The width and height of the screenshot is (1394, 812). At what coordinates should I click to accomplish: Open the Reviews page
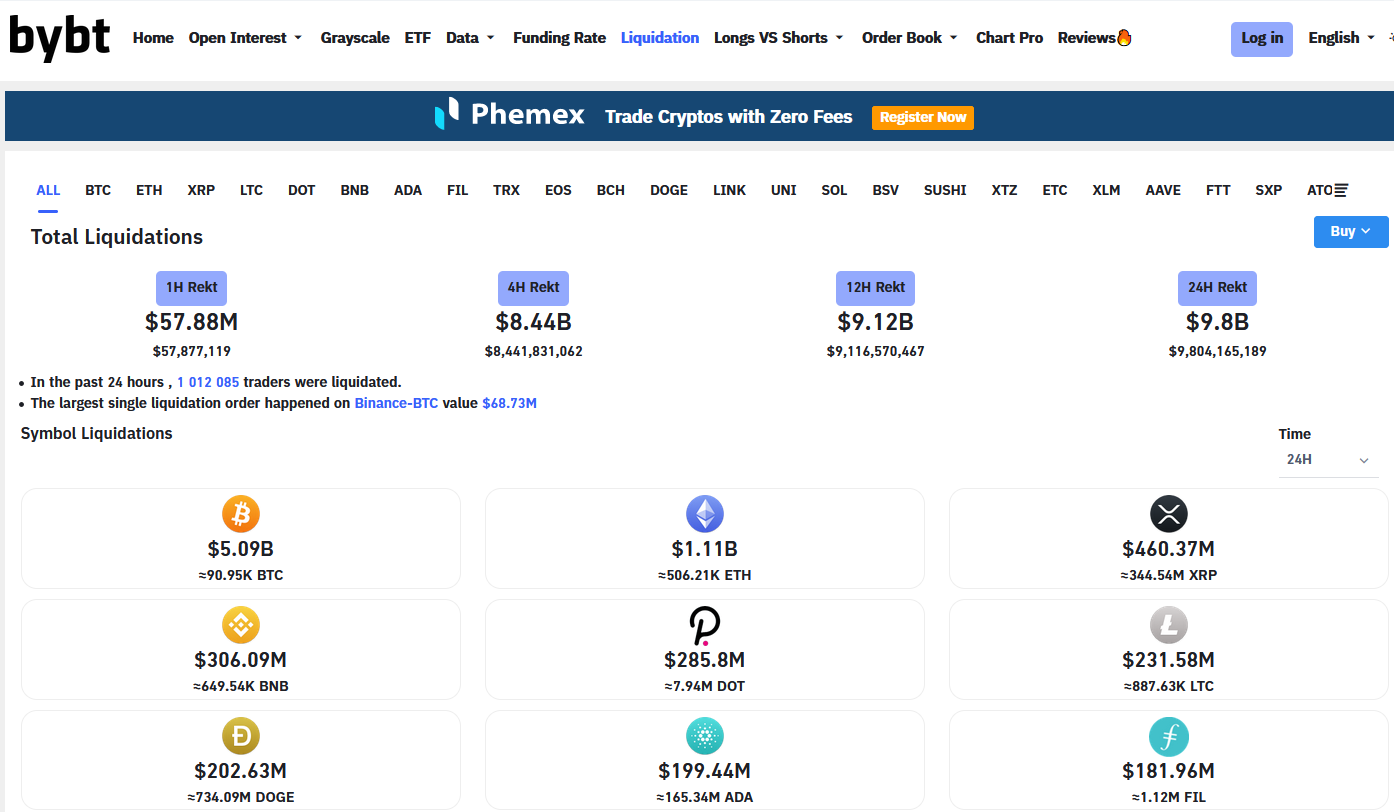(1095, 38)
